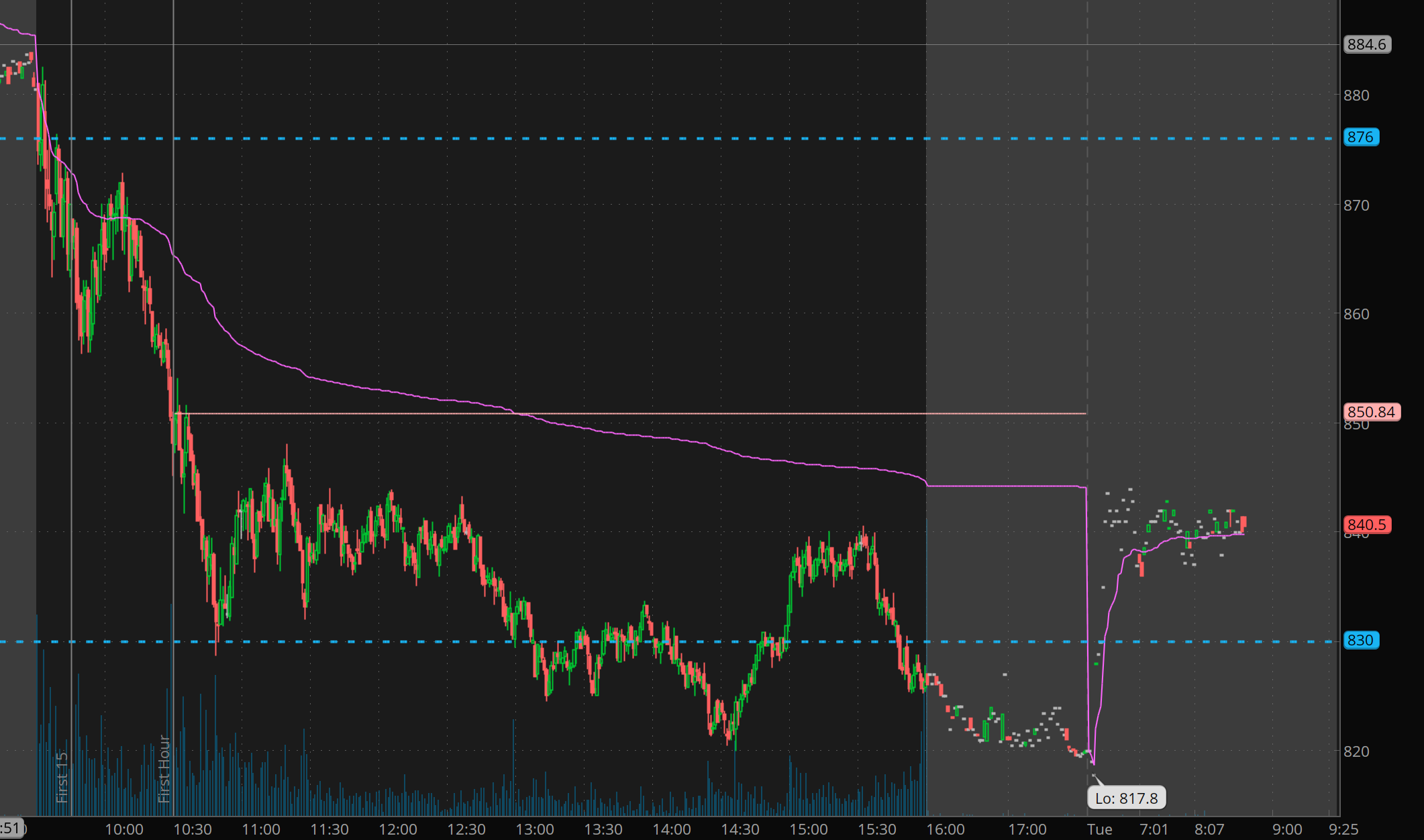Image resolution: width=1424 pixels, height=840 pixels.
Task: Click the 820 price axis label
Action: [1356, 751]
